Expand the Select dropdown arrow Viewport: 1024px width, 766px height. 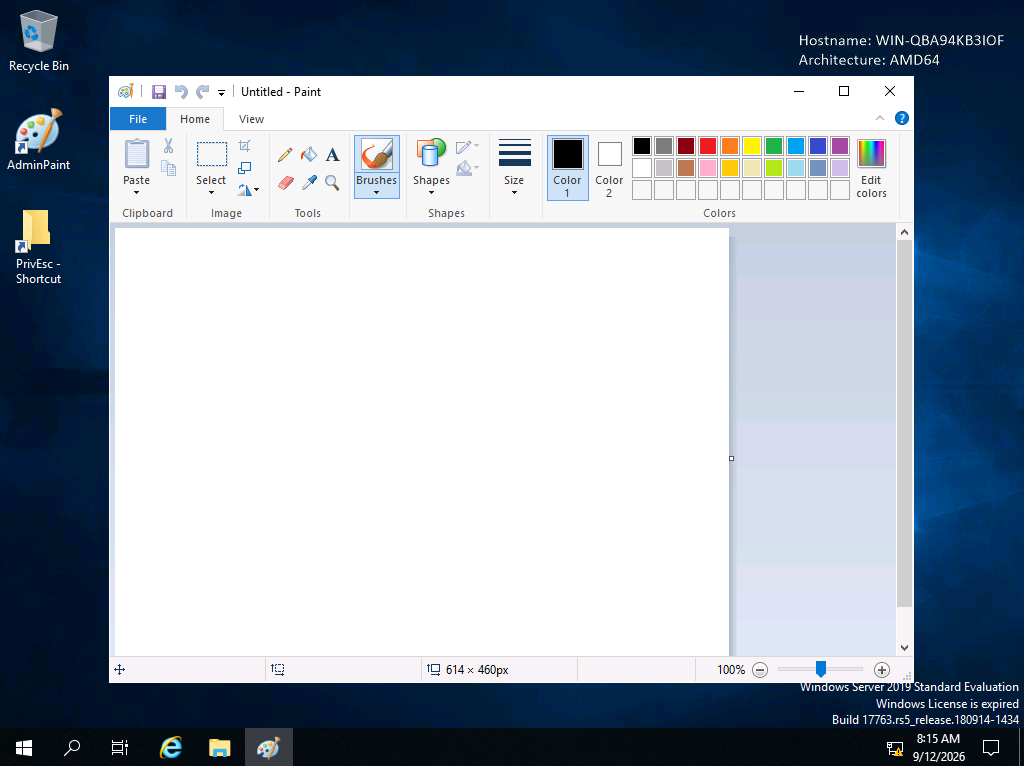211,193
